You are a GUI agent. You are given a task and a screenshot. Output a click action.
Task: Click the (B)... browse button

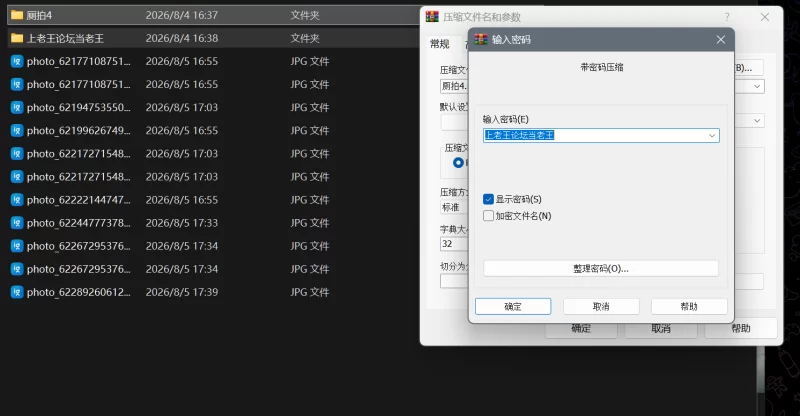tap(748, 68)
